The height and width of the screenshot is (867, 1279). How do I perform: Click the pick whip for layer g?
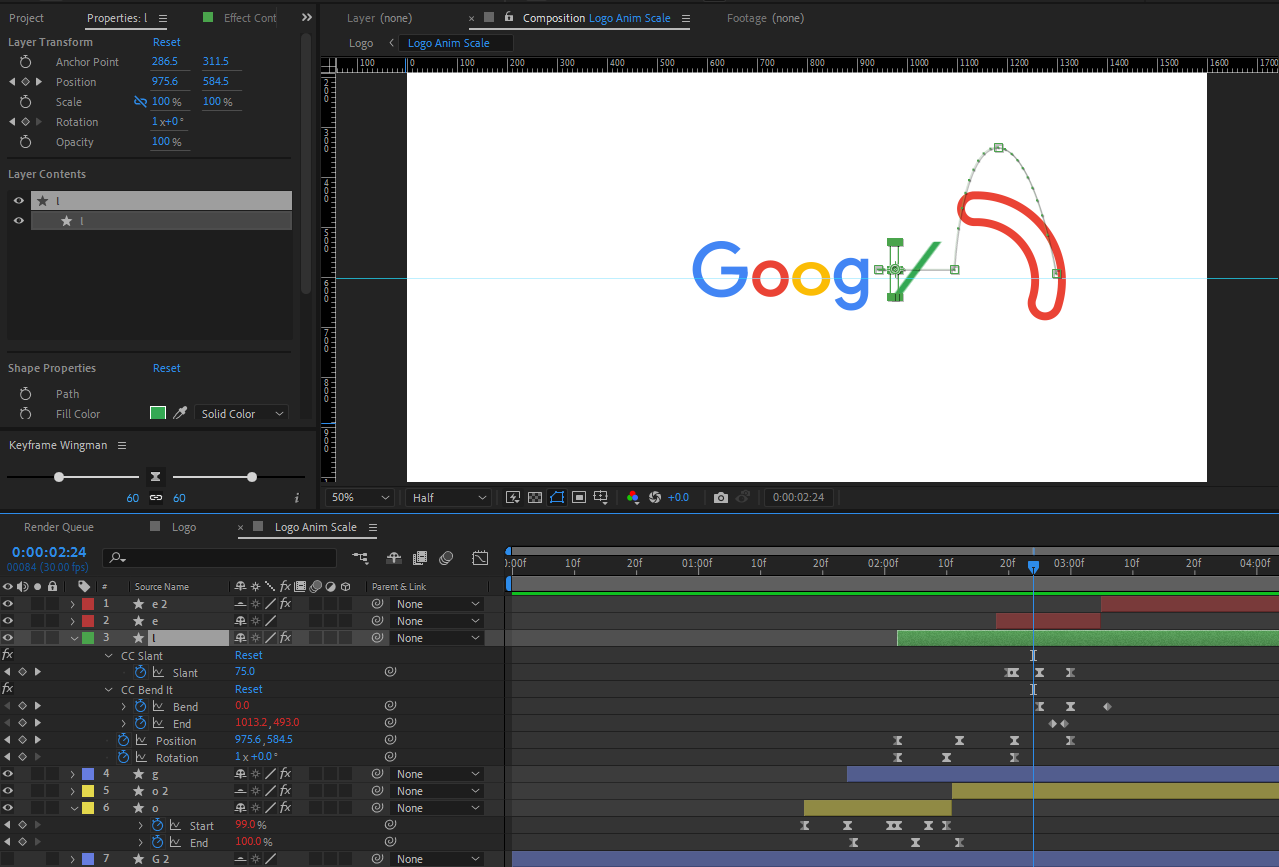[x=377, y=774]
